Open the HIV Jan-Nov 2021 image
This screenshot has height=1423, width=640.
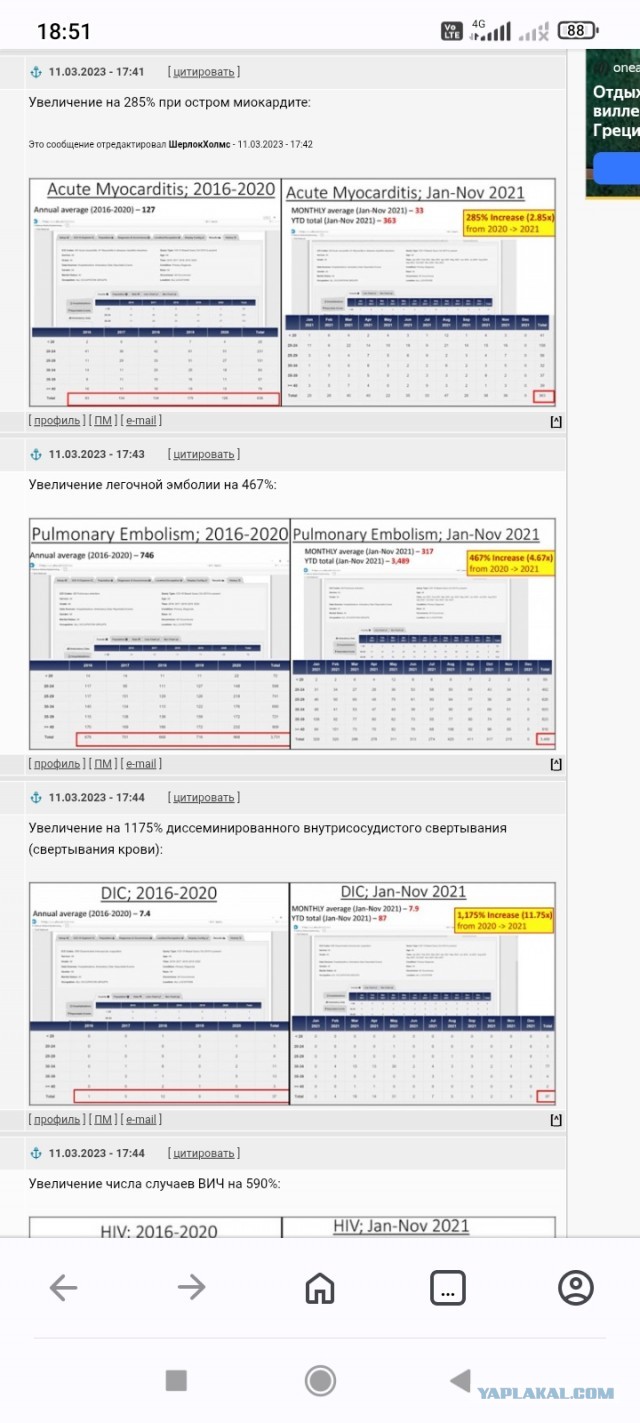419,1228
